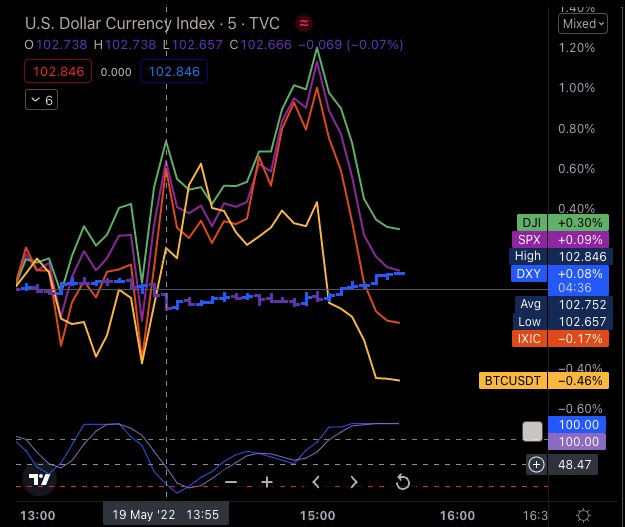Open chart settings gear icon
Image resolution: width=625 pixels, height=527 pixels.
point(584,515)
